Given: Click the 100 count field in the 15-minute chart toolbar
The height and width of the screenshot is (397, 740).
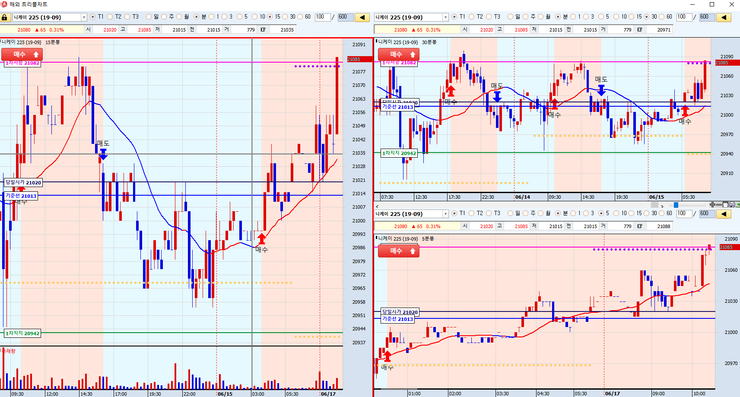Looking at the screenshot, I should pos(322,17).
